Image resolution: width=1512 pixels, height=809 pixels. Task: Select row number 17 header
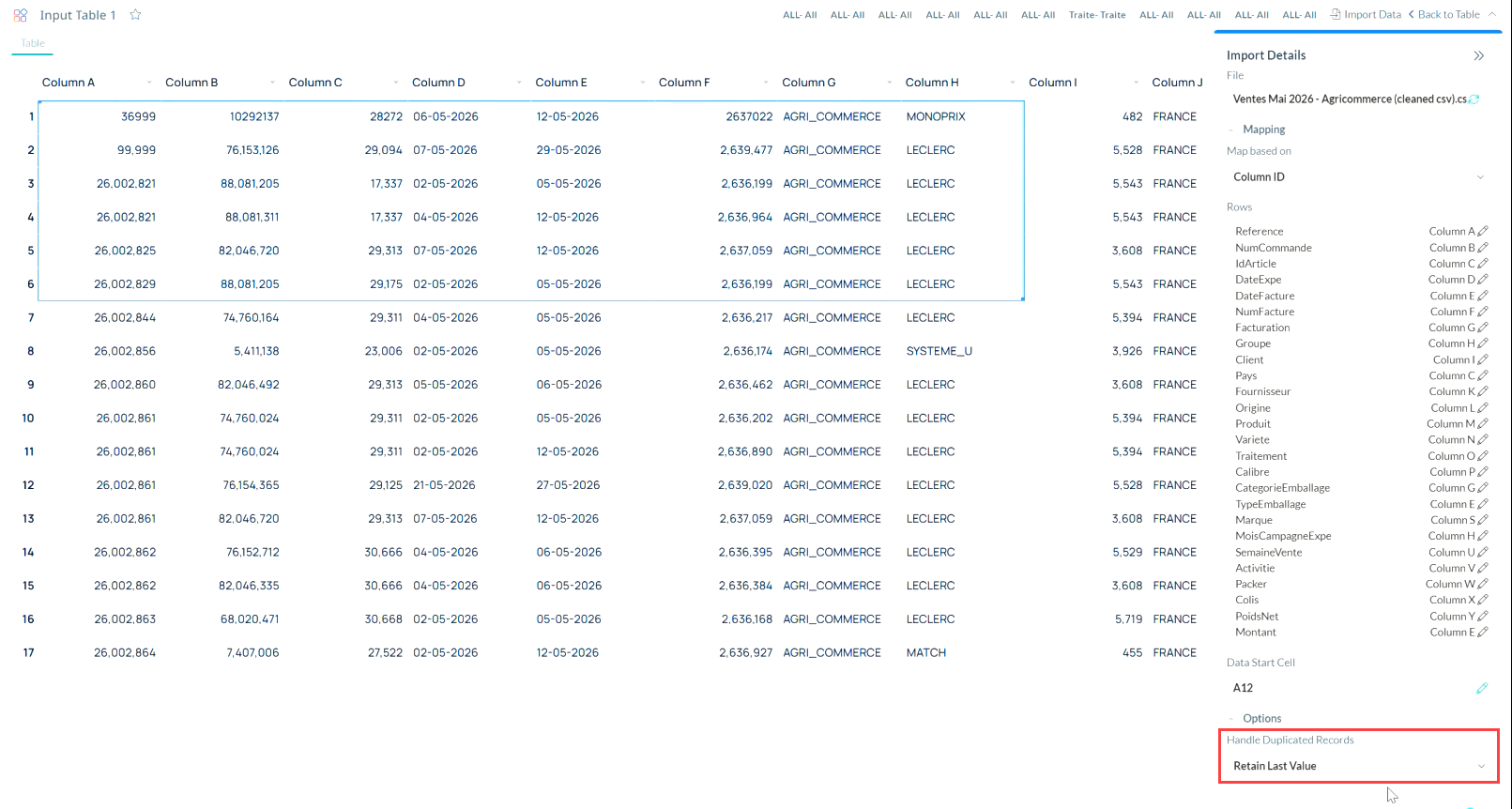coord(29,652)
